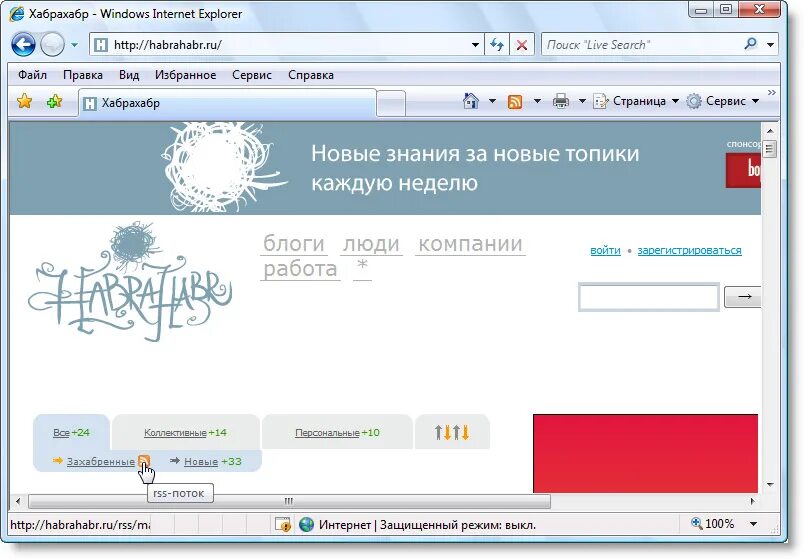Viewport: 804px width, 559px height.
Task: Open the Справка menu
Action: (x=311, y=75)
